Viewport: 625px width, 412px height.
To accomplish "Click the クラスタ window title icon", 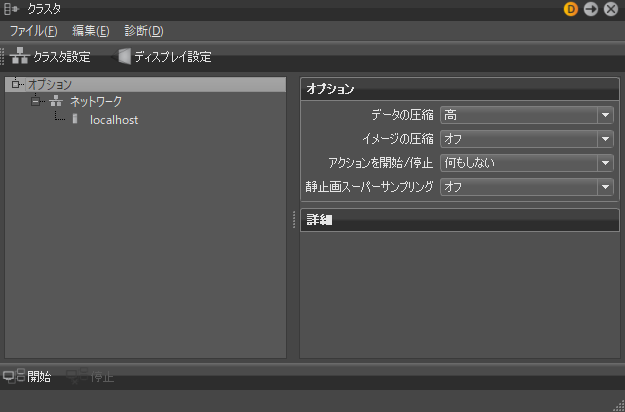I will click(11, 9).
